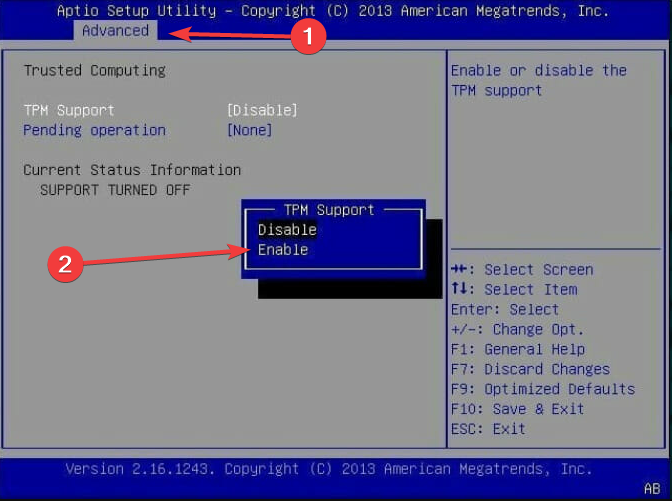The width and height of the screenshot is (672, 501).
Task: Click the Select Screen key hint
Action: tap(522, 270)
